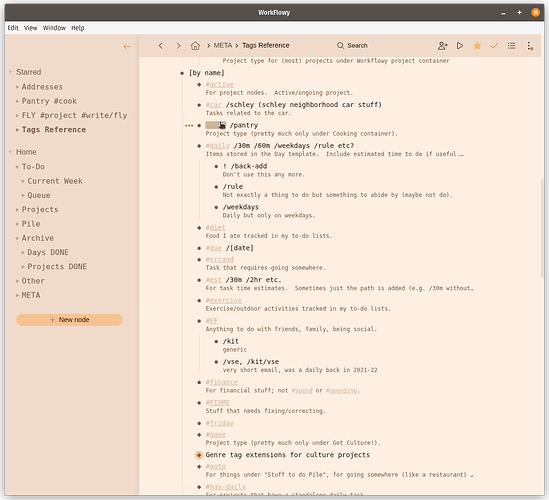
Task: Go back with the left chevron
Action: coord(161,46)
